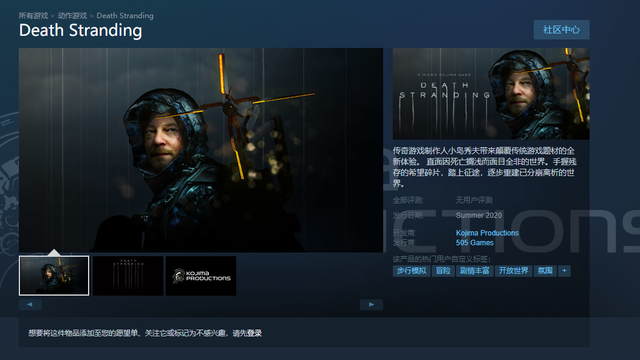Screen dimensions: 640x360
Task: Go to 动作游戏 breadcrumb
Action: coord(72,16)
